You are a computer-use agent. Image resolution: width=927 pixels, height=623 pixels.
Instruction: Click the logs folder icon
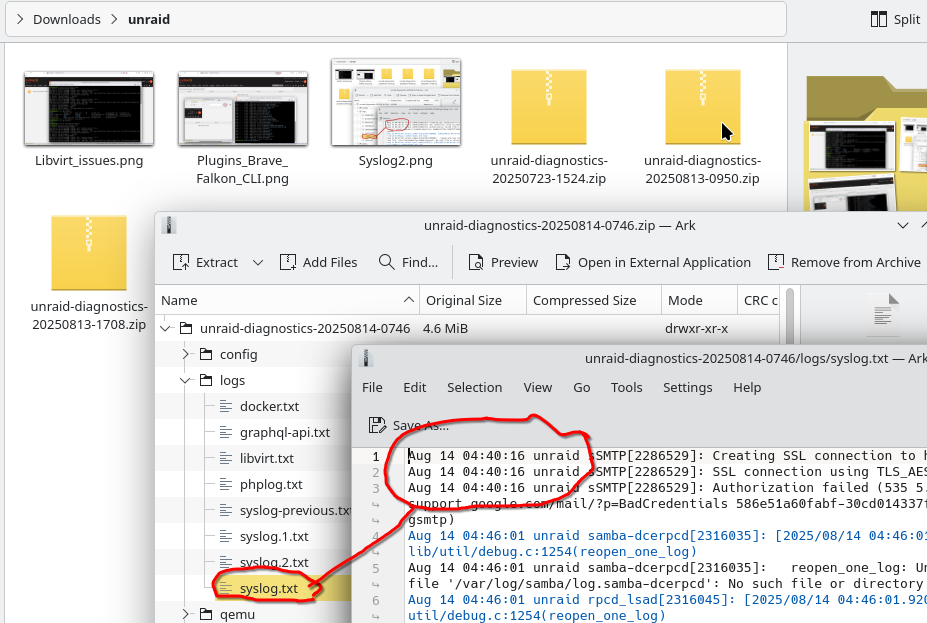coord(206,381)
